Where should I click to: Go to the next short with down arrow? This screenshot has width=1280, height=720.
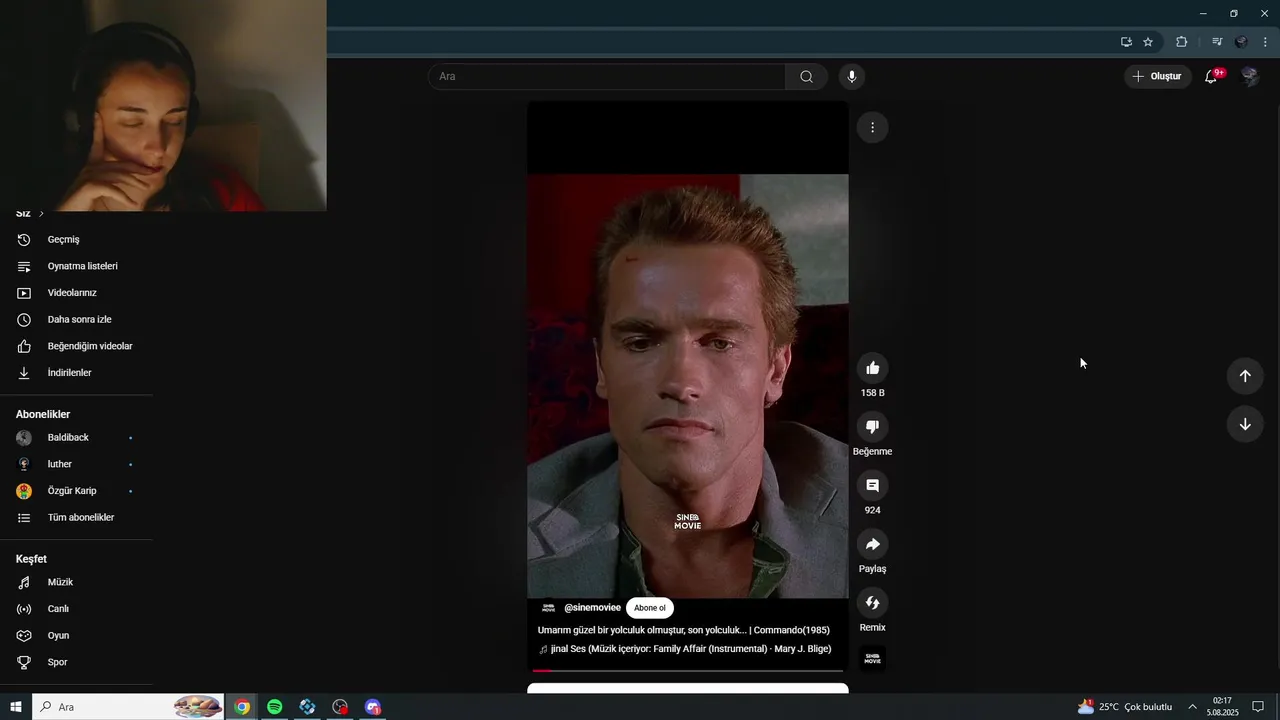tap(1245, 424)
